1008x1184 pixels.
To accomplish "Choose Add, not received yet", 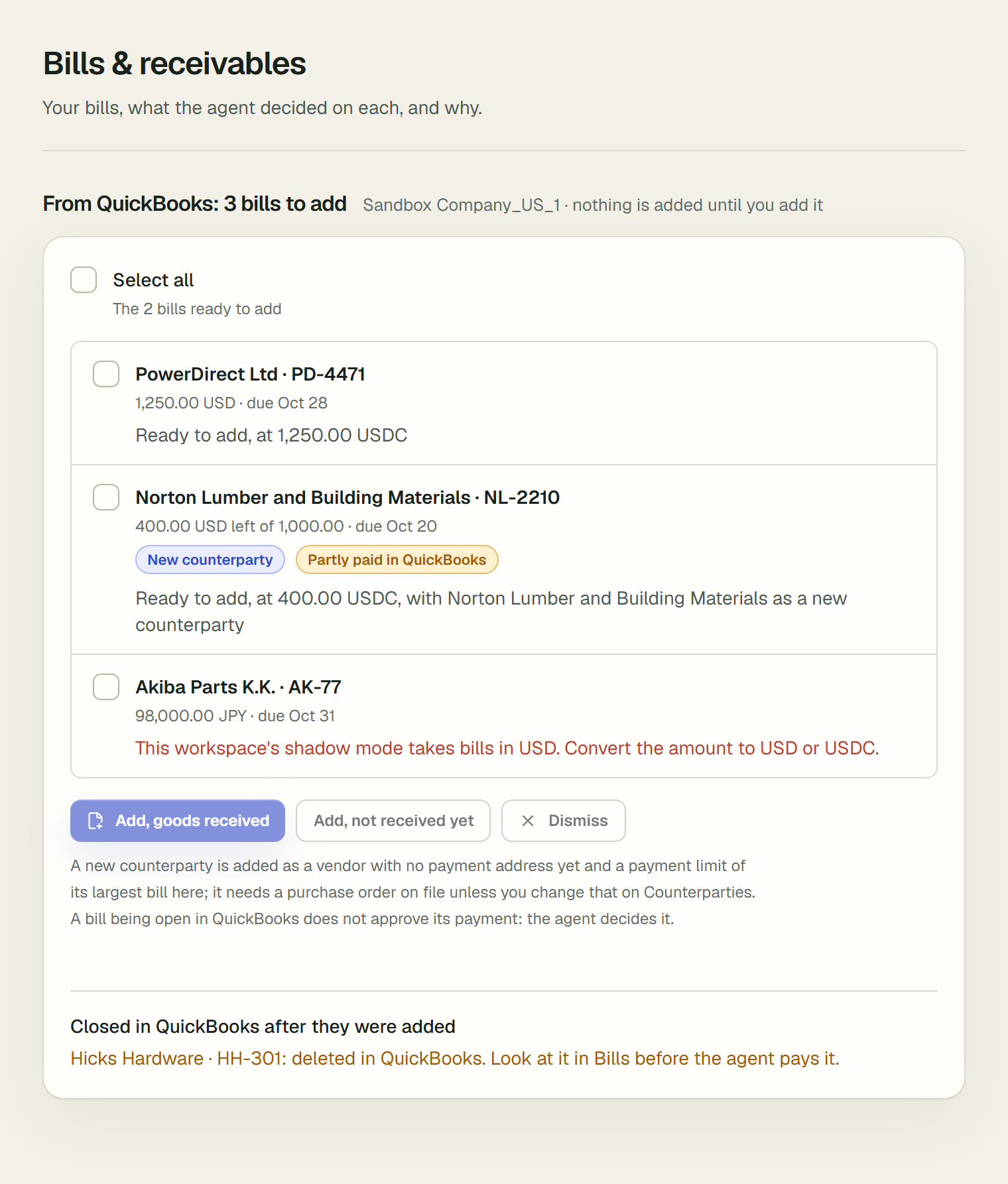I will coord(393,821).
